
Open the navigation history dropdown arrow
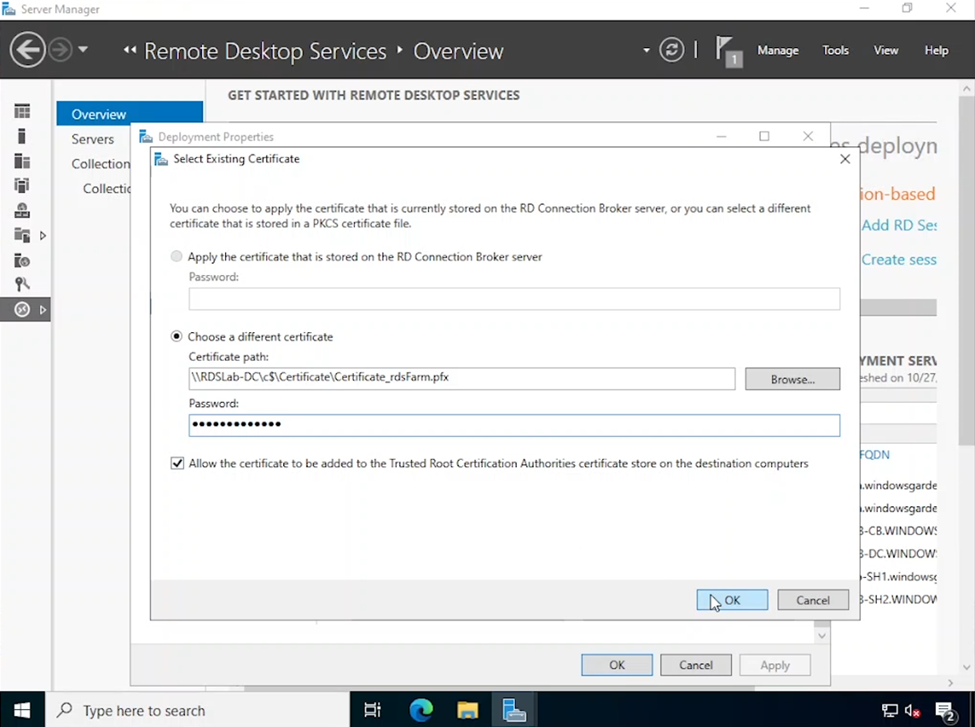83,50
